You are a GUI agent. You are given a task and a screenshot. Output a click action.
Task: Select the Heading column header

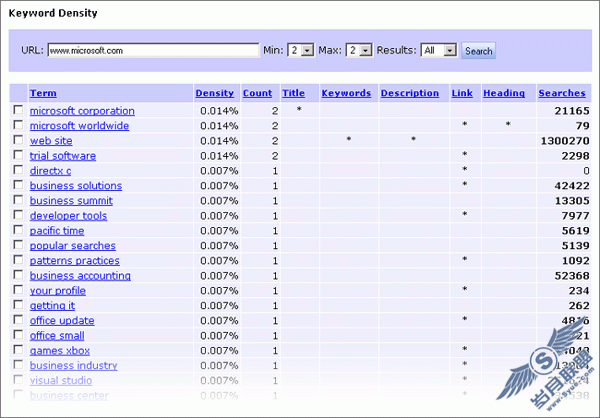504,93
